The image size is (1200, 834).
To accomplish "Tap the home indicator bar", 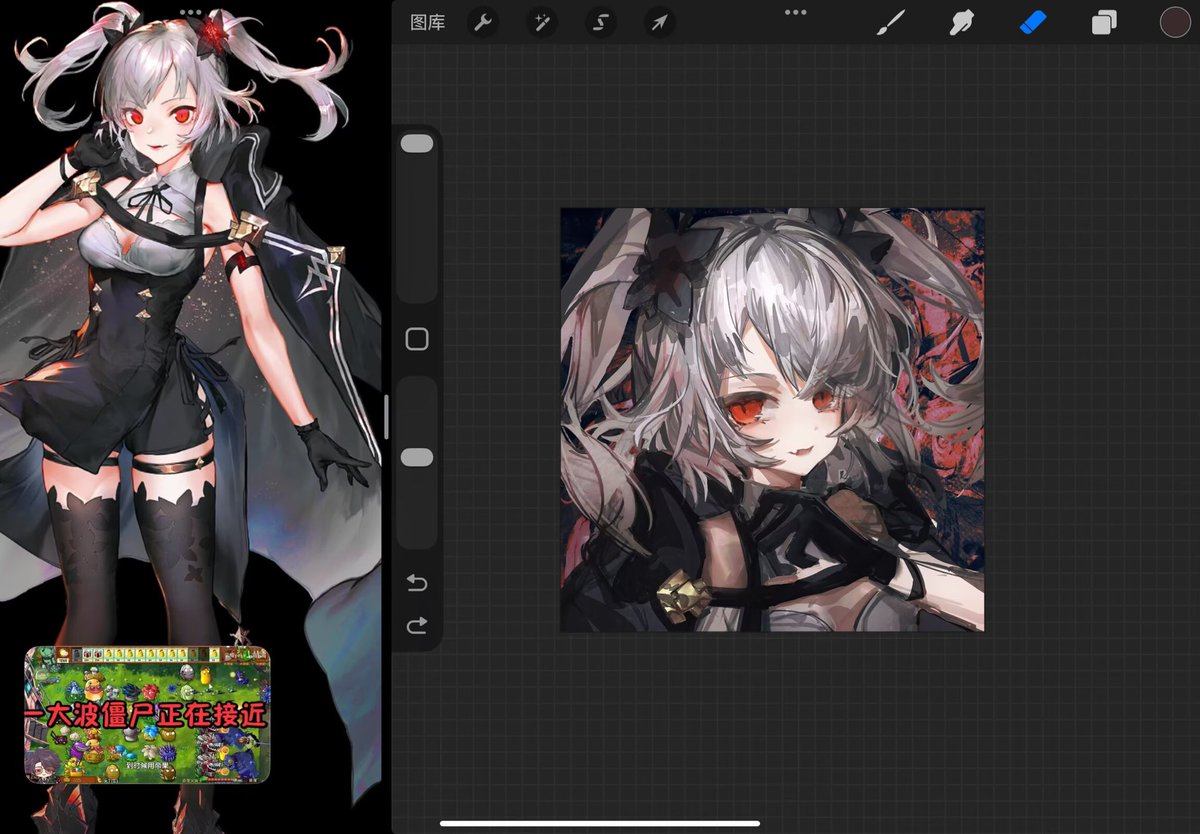I will [600, 824].
